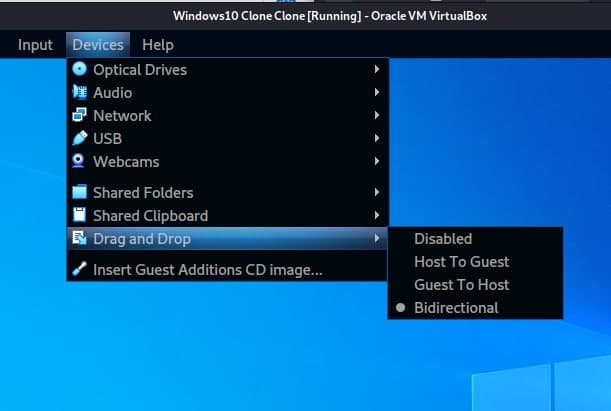The width and height of the screenshot is (611, 411).
Task: Click the Shared Folders folder icon
Action: pyautogui.click(x=79, y=193)
